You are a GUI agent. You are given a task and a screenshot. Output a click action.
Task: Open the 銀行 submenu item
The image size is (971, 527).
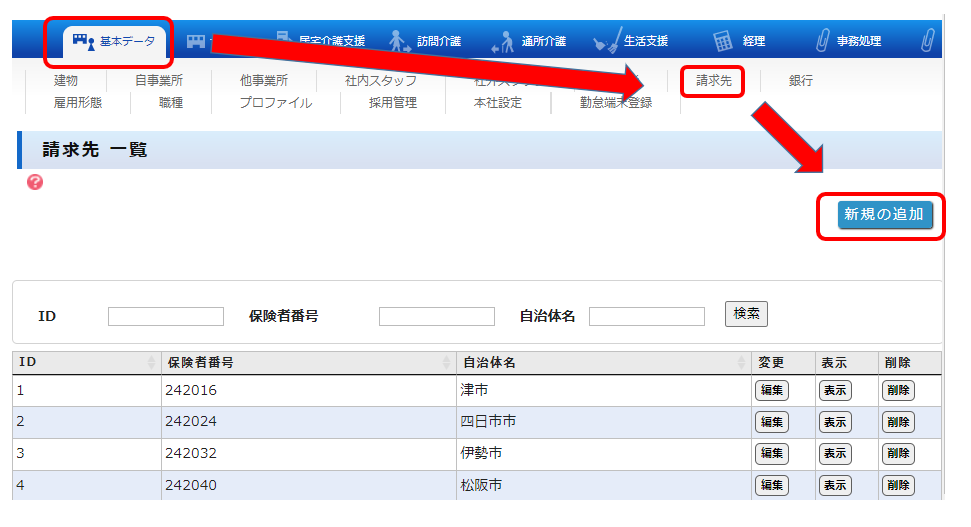point(800,81)
